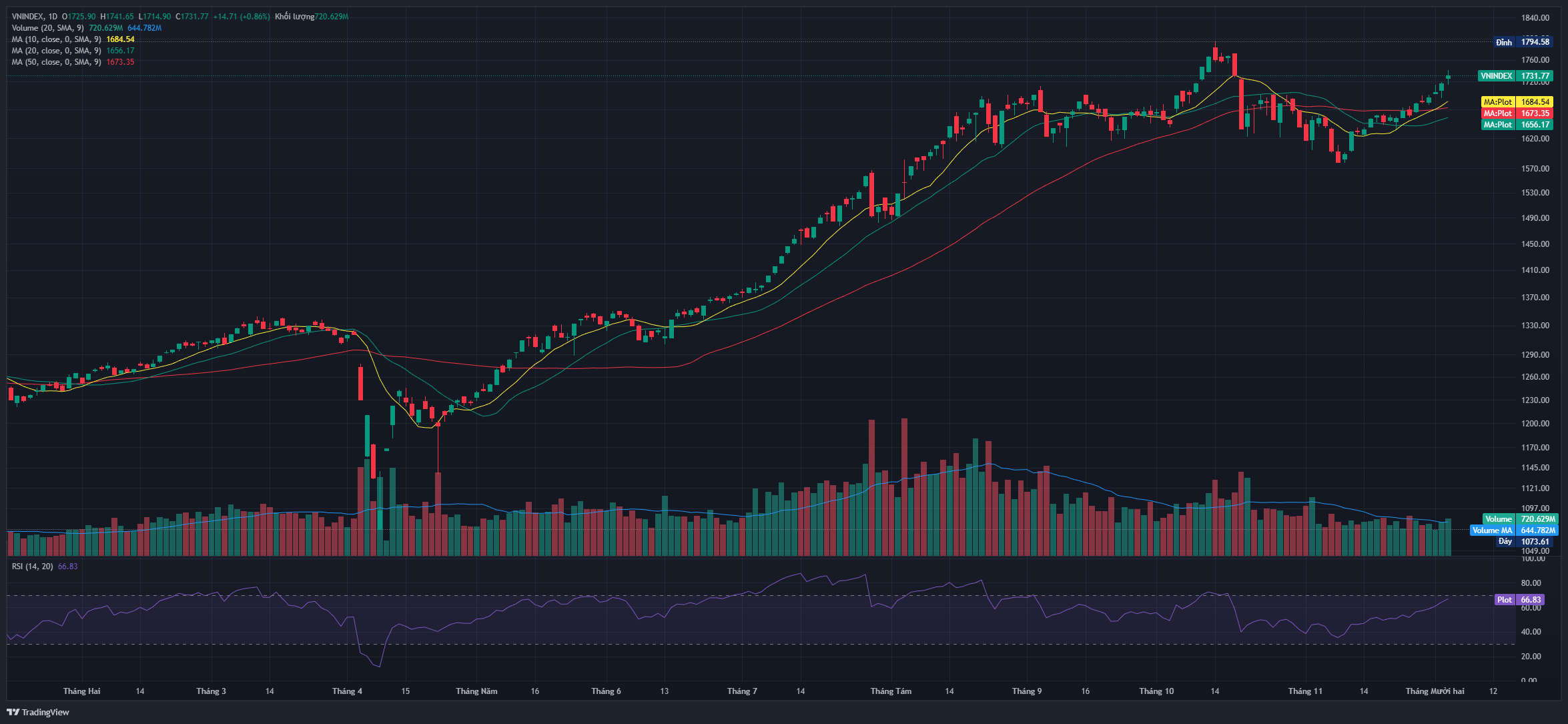This screenshot has height=724, width=1568.
Task: Click the yellow MA:Plot 1684.54 price label
Action: (1516, 102)
